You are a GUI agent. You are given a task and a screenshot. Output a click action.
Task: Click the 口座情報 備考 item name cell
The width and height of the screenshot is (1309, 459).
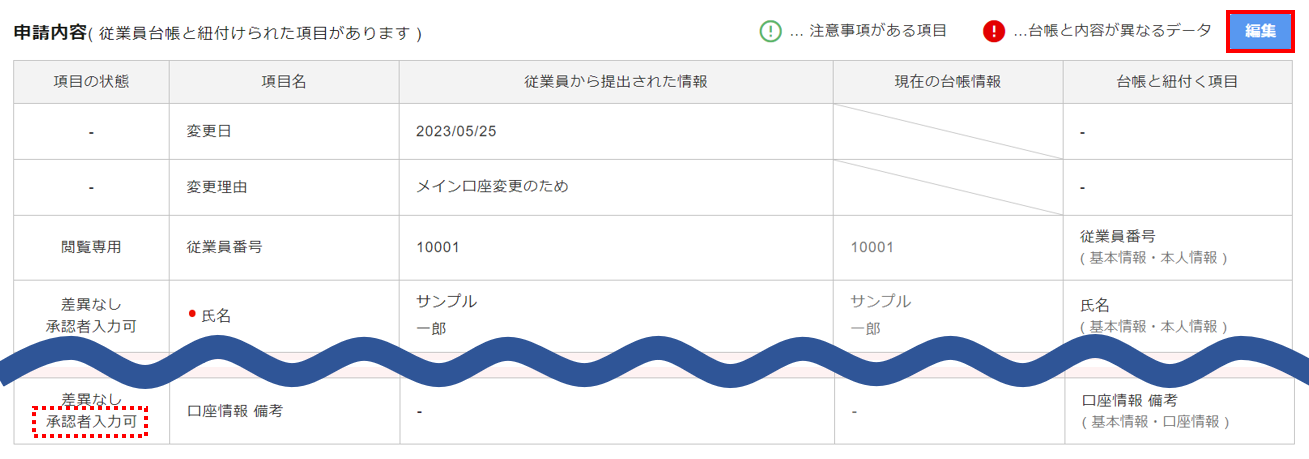point(236,410)
